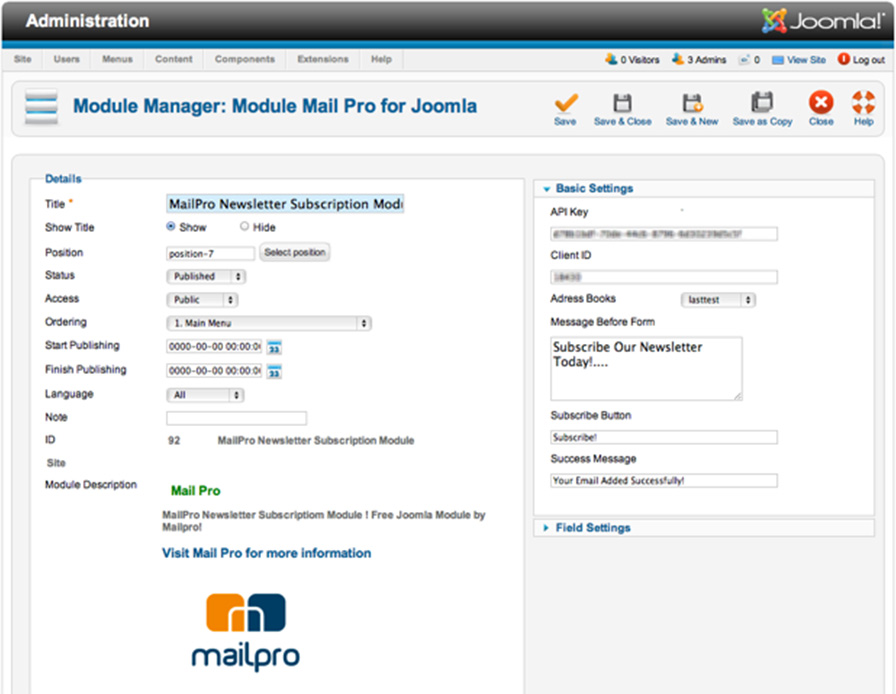Open the Adress Books dropdown
896x694 pixels.
[718, 300]
